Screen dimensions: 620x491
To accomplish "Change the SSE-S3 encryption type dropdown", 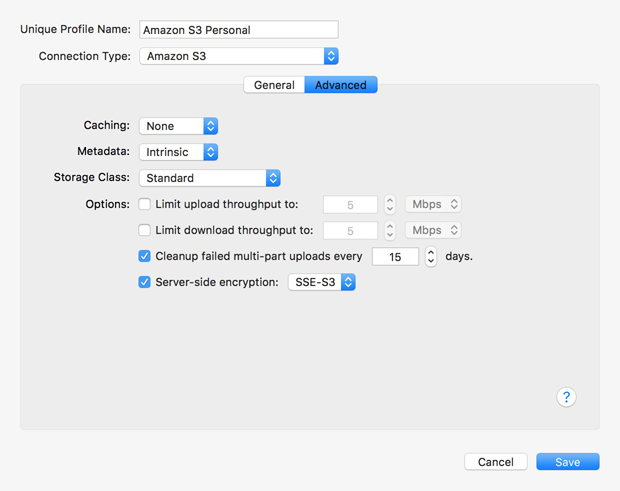I will tap(322, 282).
